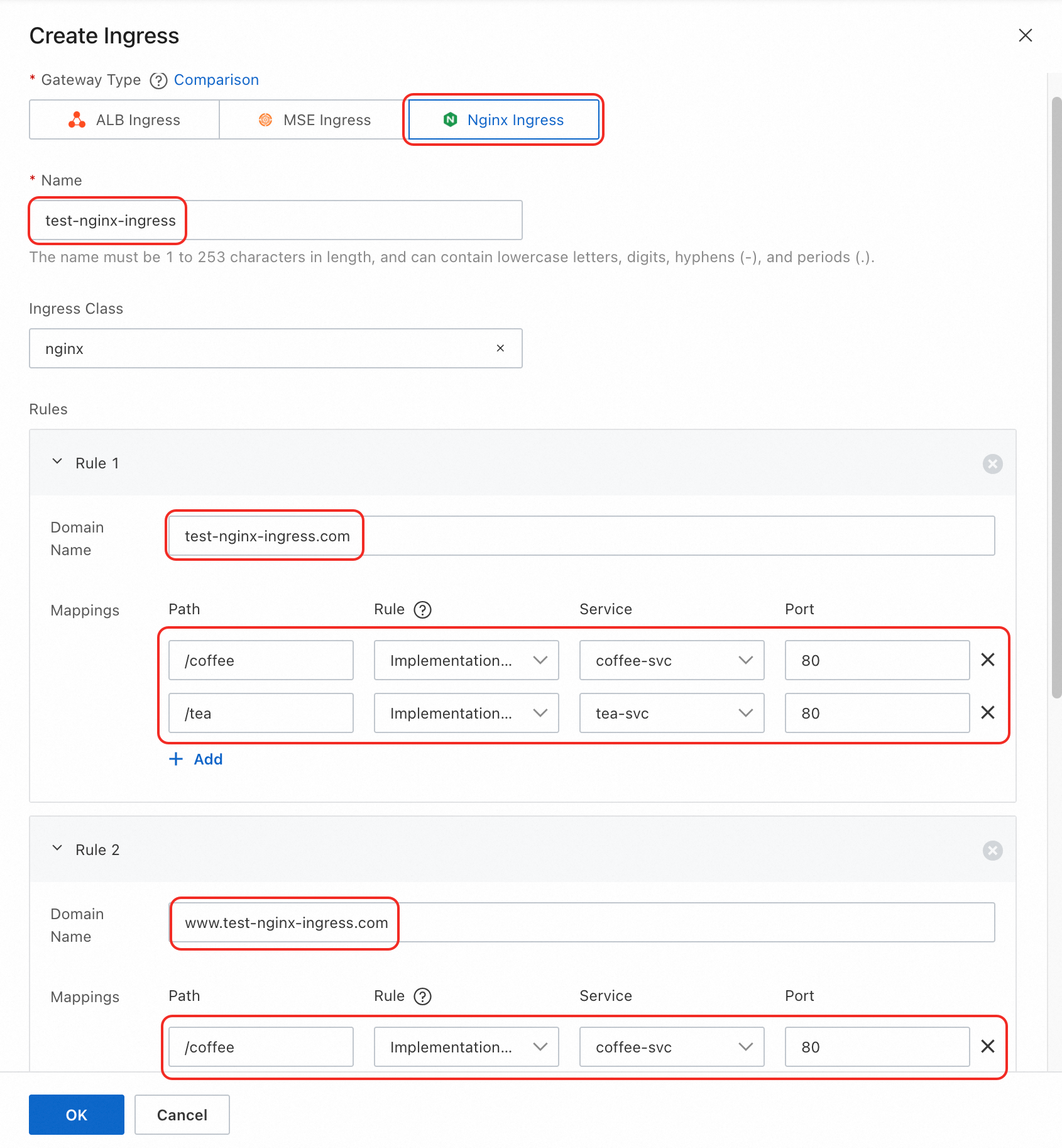Open the tea-svc service dropdown

click(x=671, y=713)
